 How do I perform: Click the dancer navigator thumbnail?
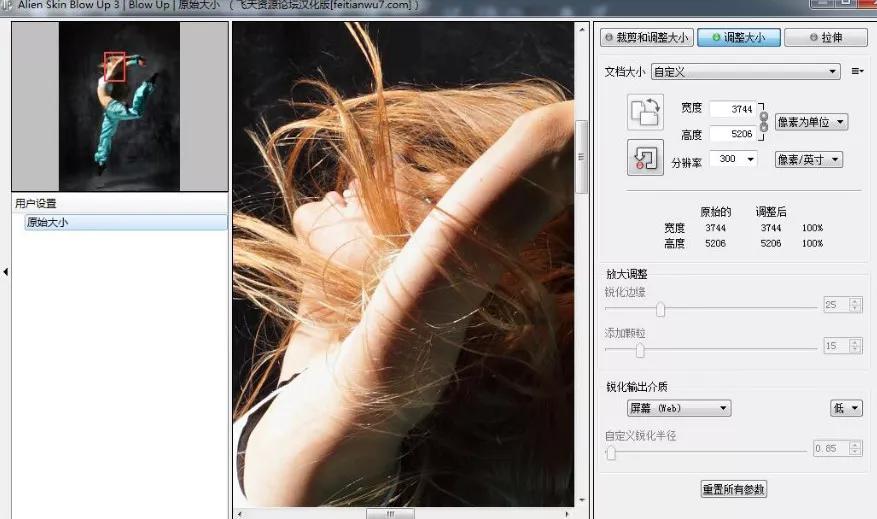119,106
